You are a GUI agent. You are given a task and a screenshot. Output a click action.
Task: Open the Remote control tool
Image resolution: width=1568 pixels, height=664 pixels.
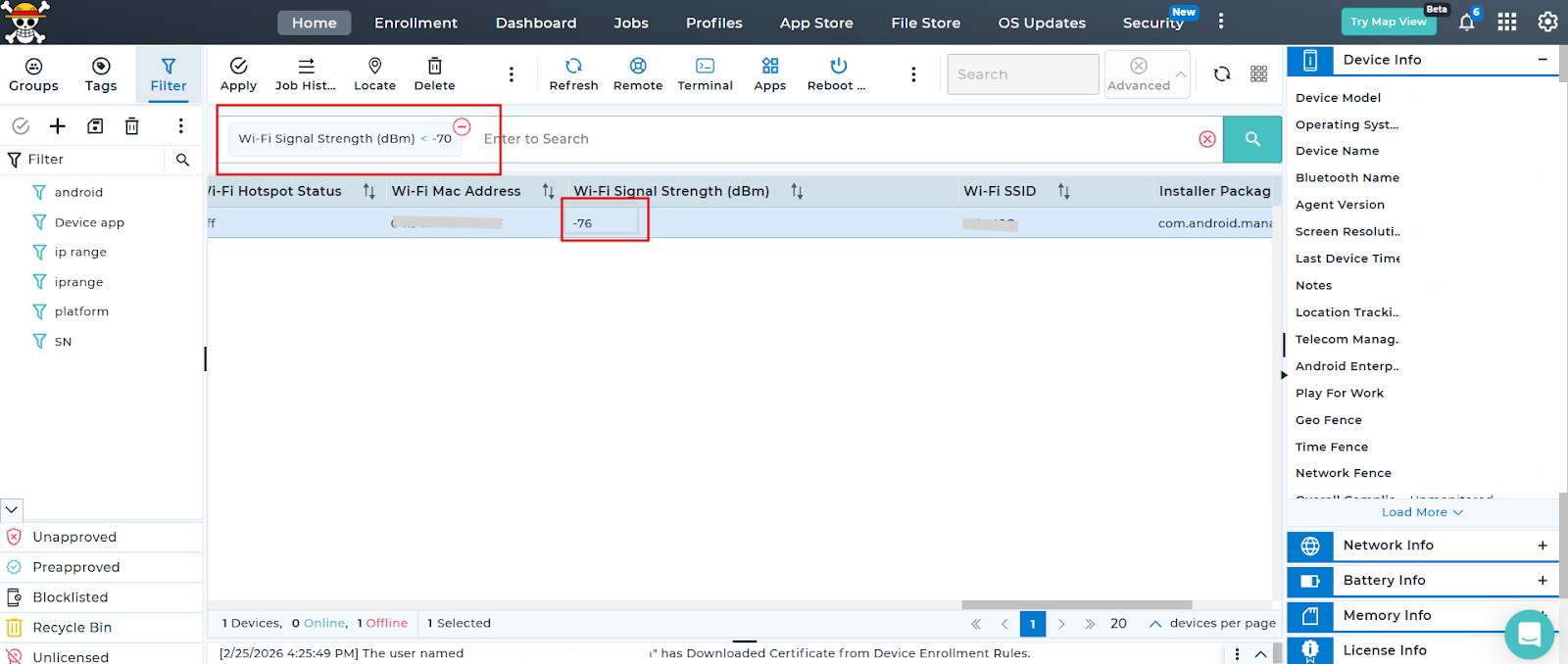pos(638,66)
